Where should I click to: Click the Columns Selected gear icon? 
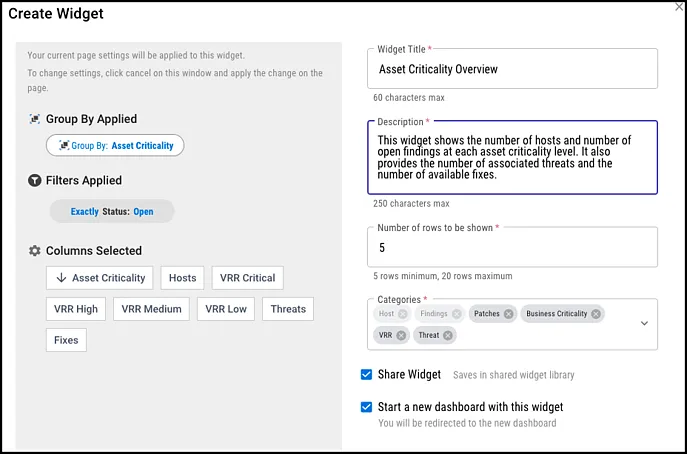(x=35, y=251)
